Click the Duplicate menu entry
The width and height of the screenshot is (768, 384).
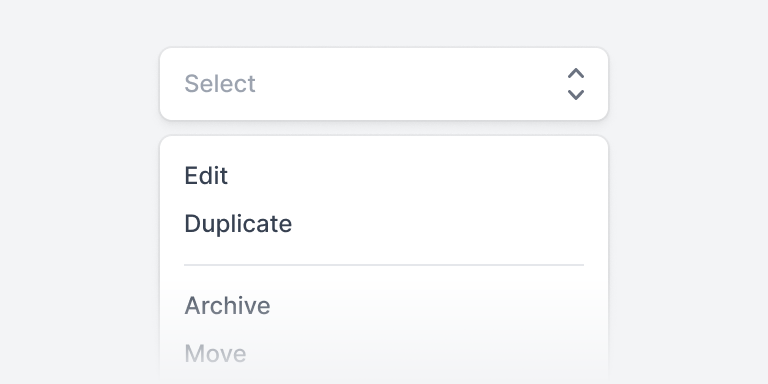coord(238,224)
